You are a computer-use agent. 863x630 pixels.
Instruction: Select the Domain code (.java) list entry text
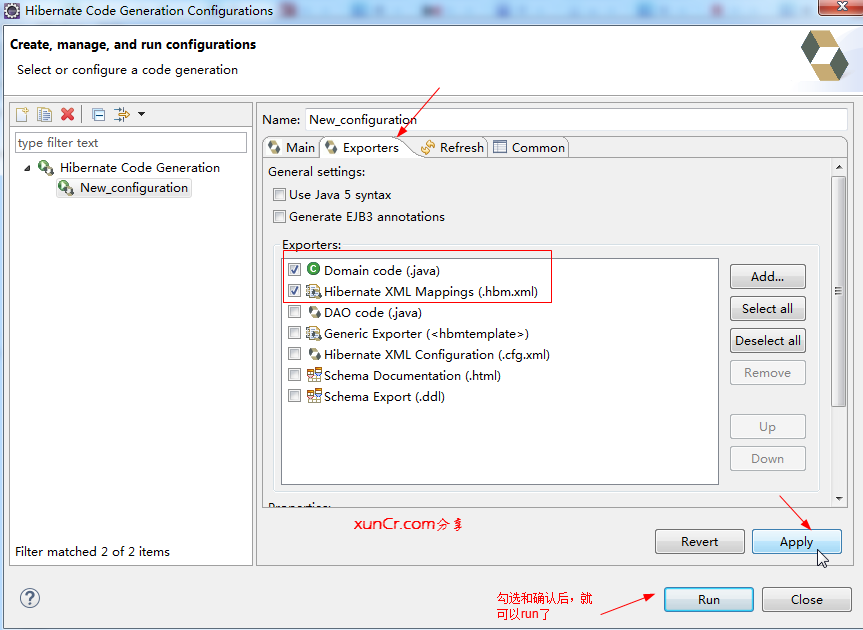tap(381, 270)
